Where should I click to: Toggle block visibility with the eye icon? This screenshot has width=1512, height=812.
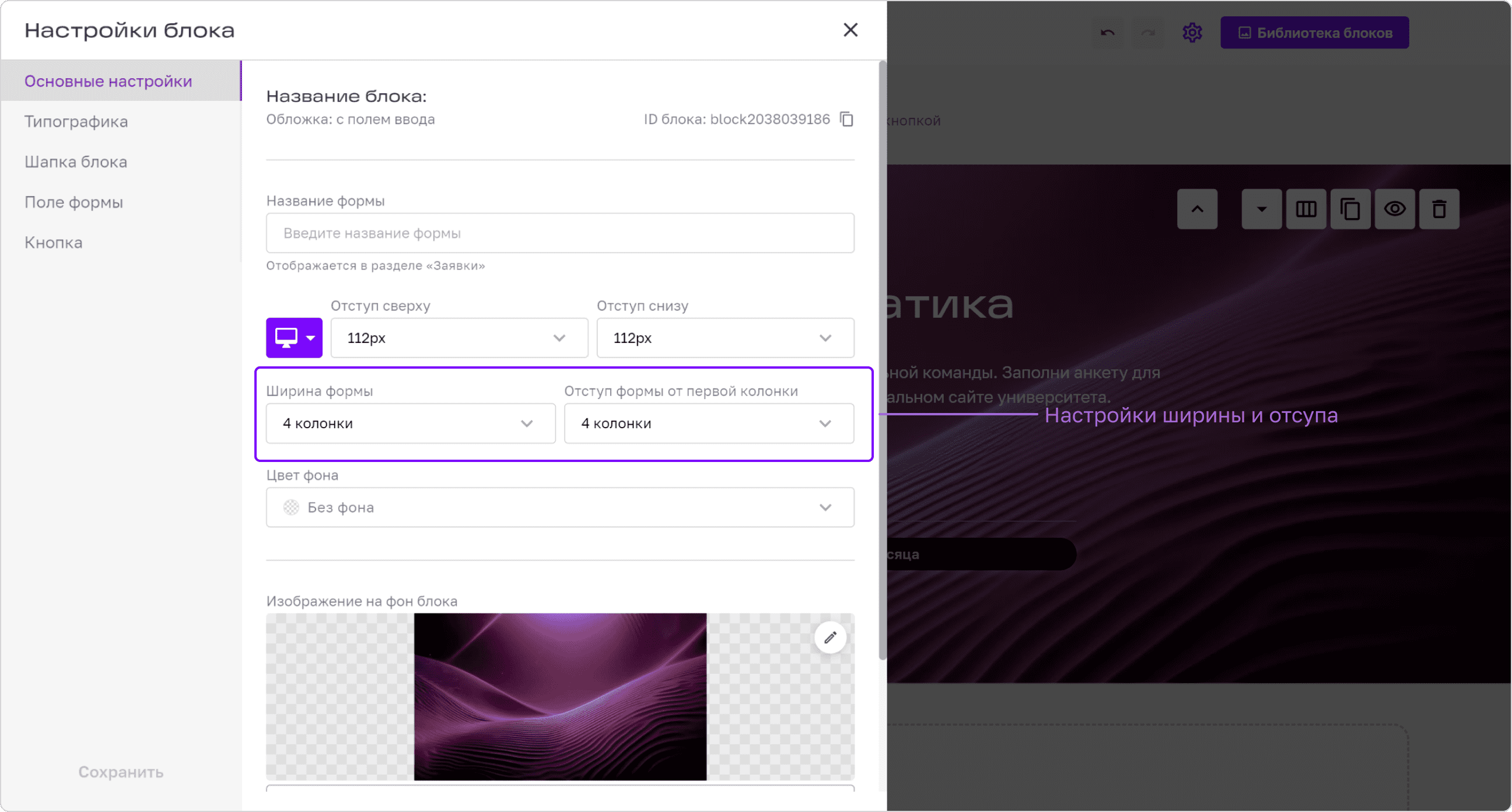pos(1395,209)
